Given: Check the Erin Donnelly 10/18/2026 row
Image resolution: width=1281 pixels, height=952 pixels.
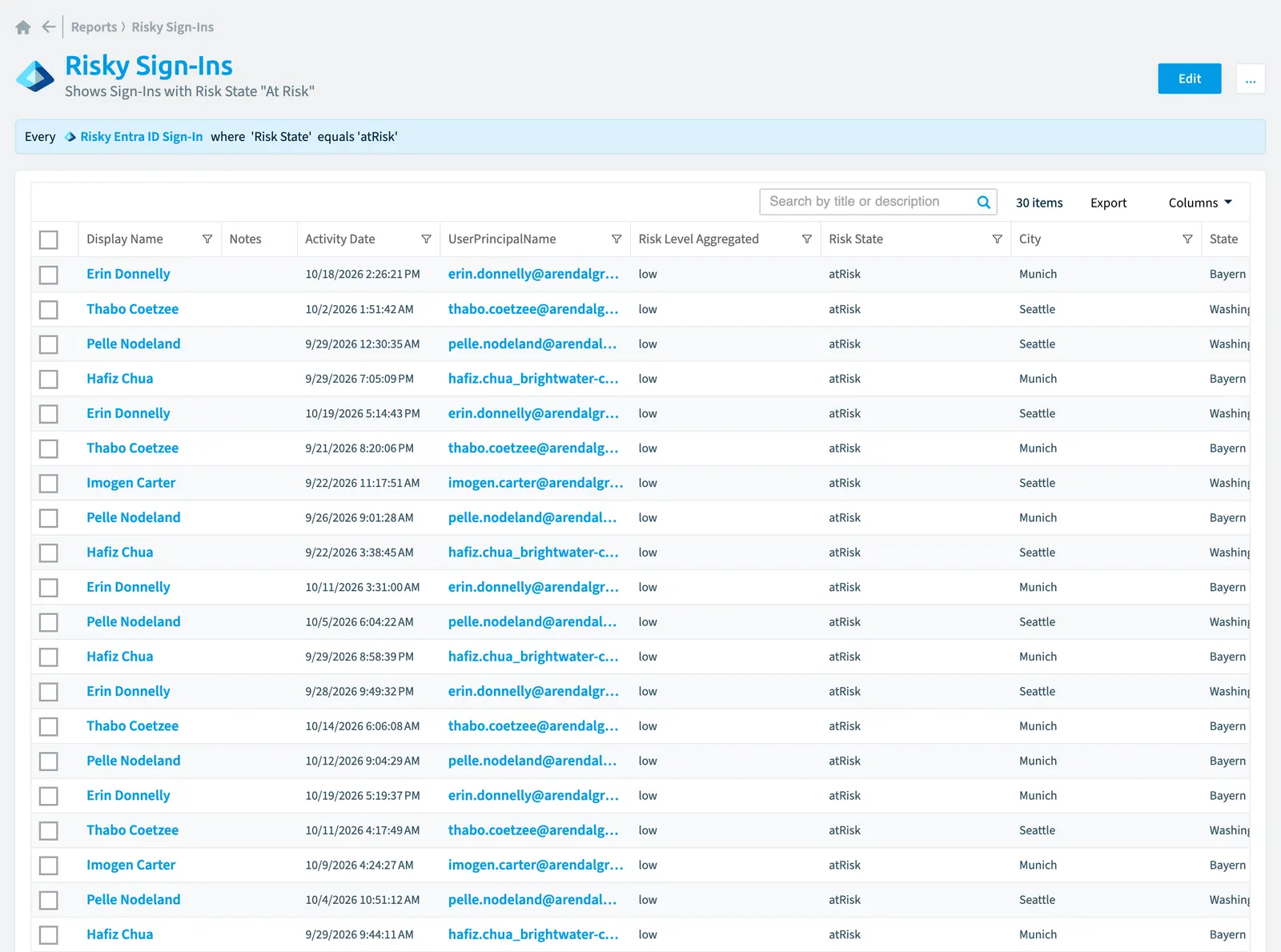Looking at the screenshot, I should pyautogui.click(x=49, y=275).
